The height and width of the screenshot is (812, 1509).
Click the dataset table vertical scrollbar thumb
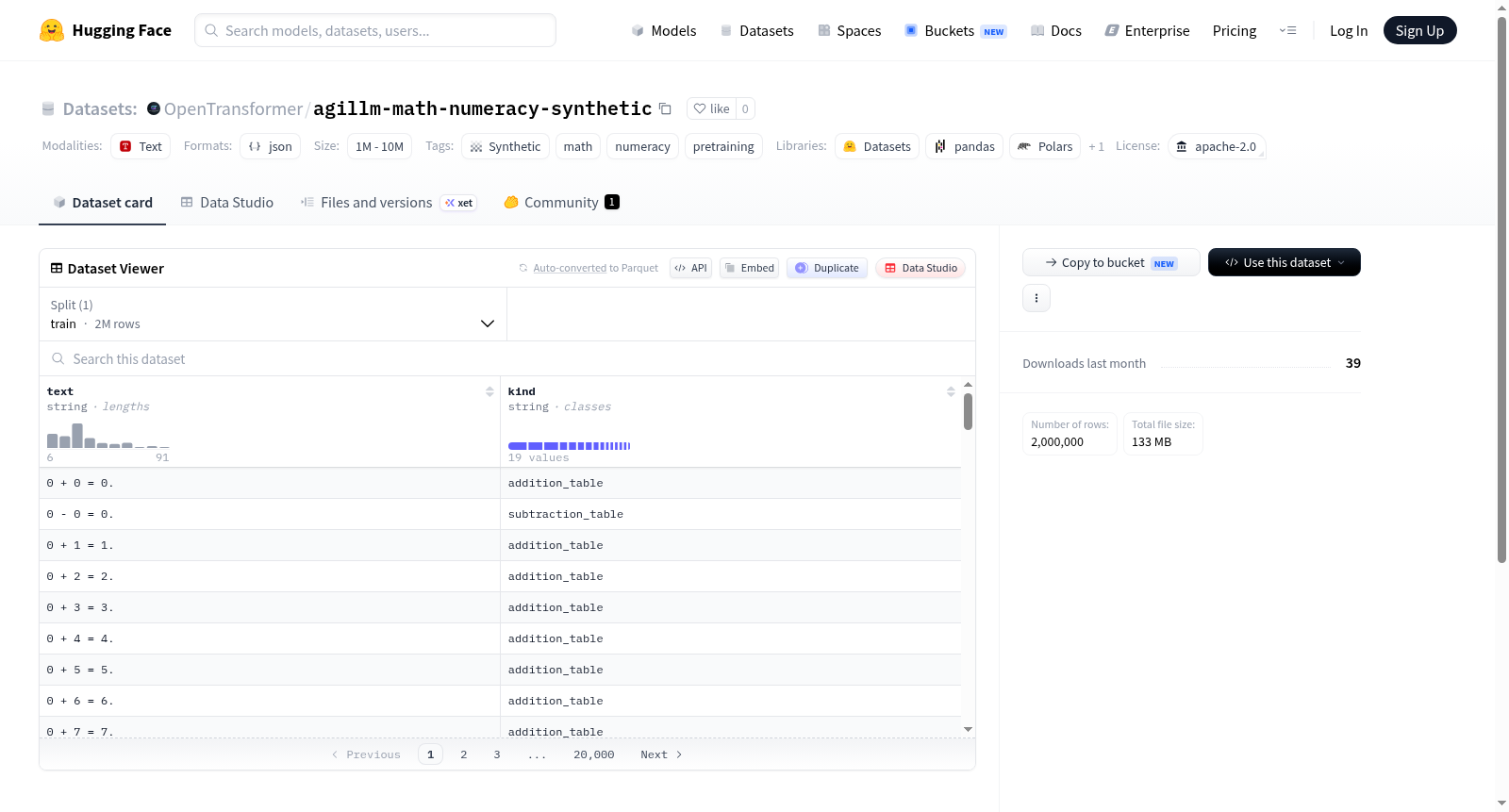(x=968, y=411)
